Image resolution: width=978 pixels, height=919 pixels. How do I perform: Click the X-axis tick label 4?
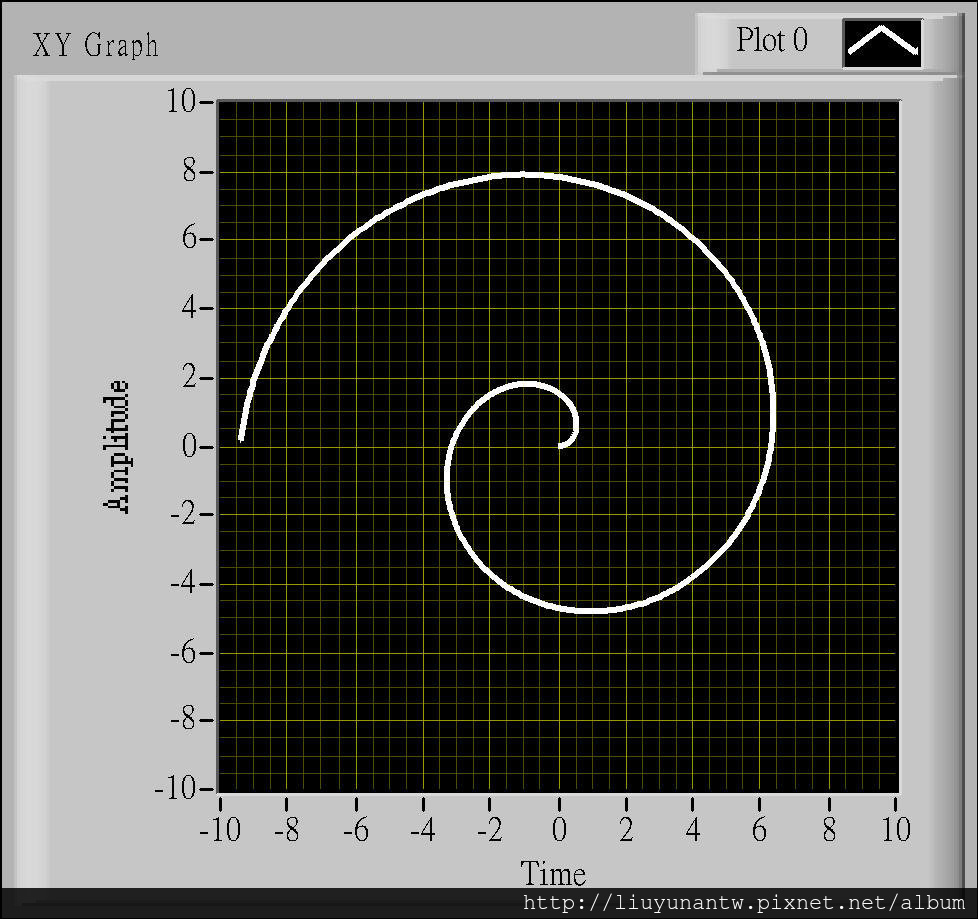pos(693,829)
